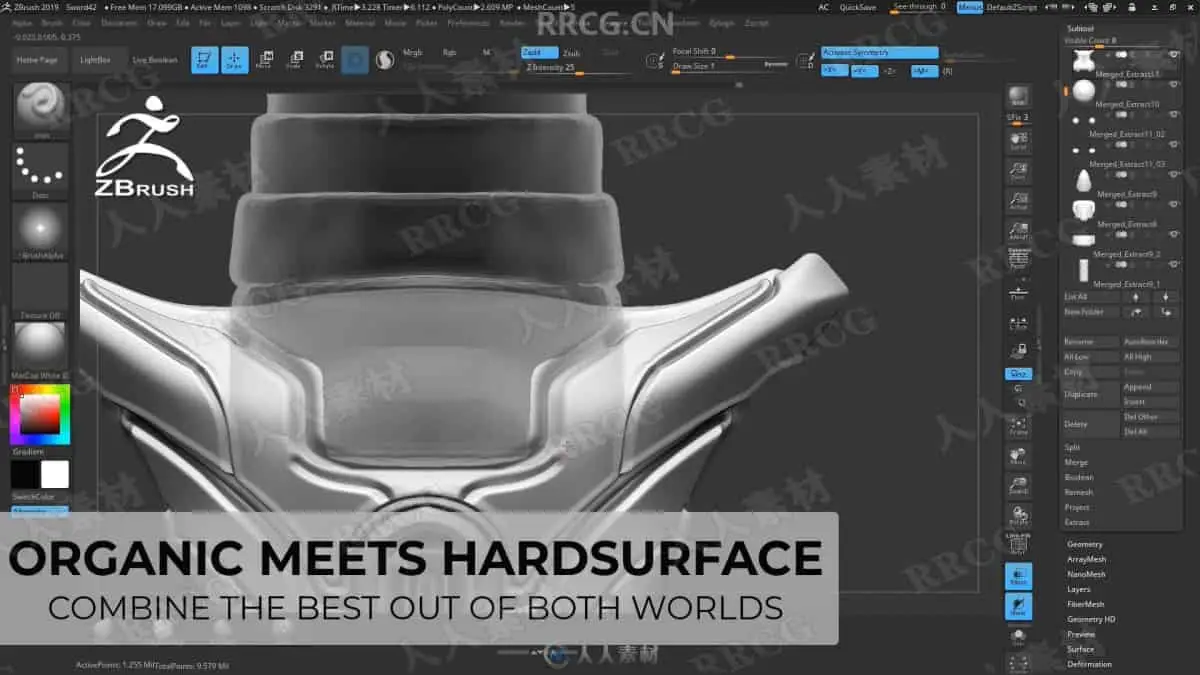Screen dimensions: 1200x675
Task: Expand the Extract section in Subtool
Action: click(x=1077, y=522)
